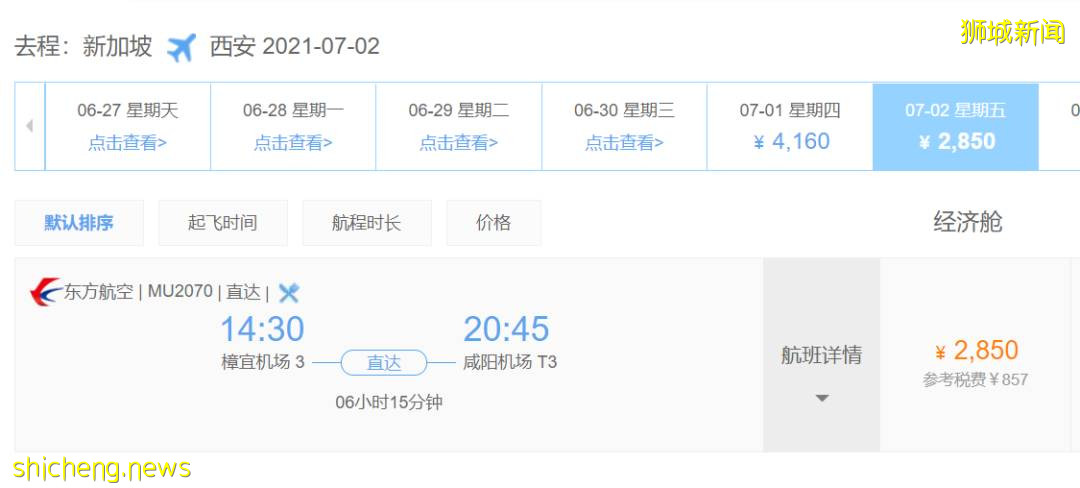Click the 参考税费 ¥857 tax text

click(x=975, y=379)
